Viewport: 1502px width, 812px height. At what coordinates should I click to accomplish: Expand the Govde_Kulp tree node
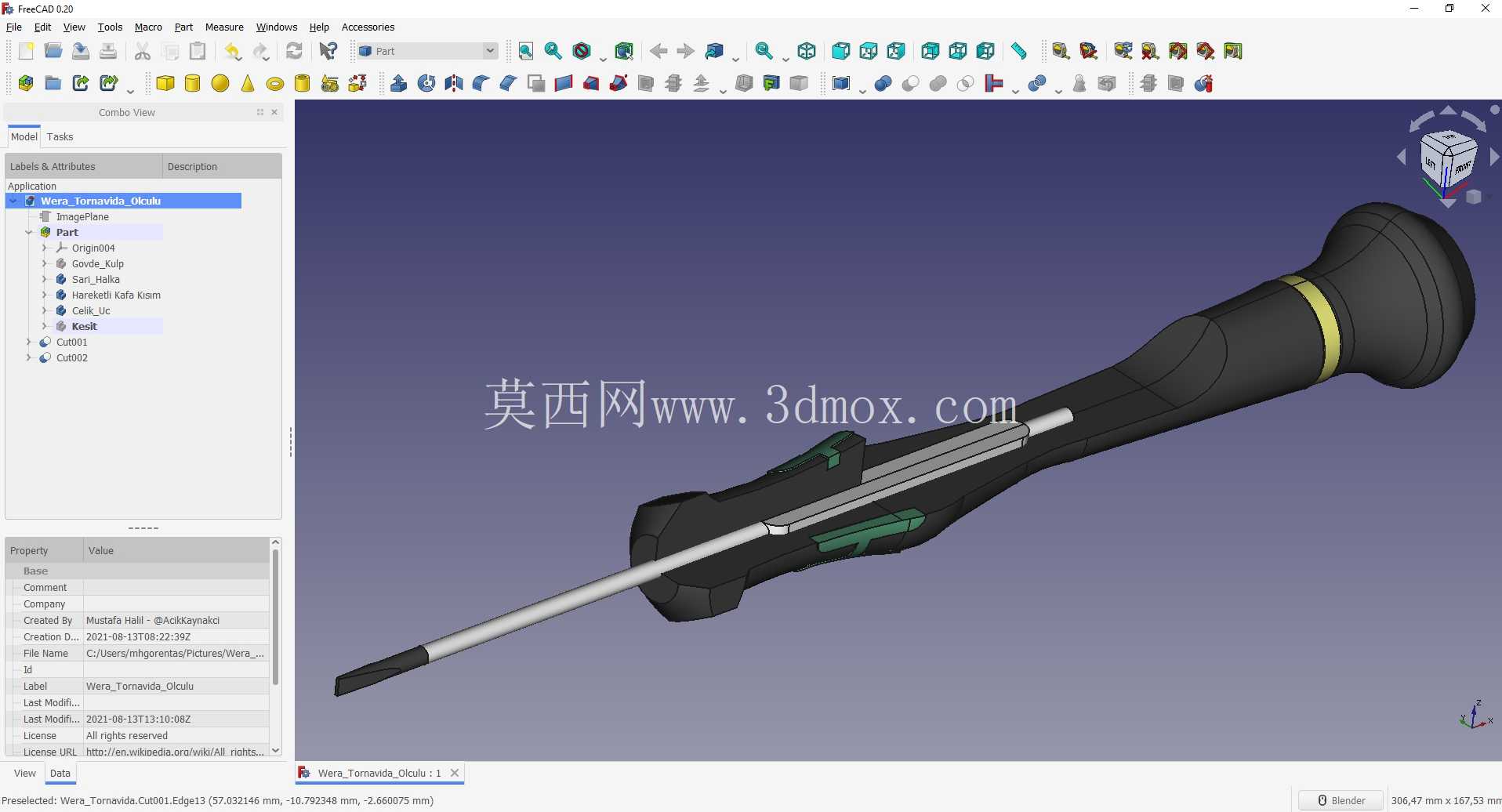(x=45, y=263)
